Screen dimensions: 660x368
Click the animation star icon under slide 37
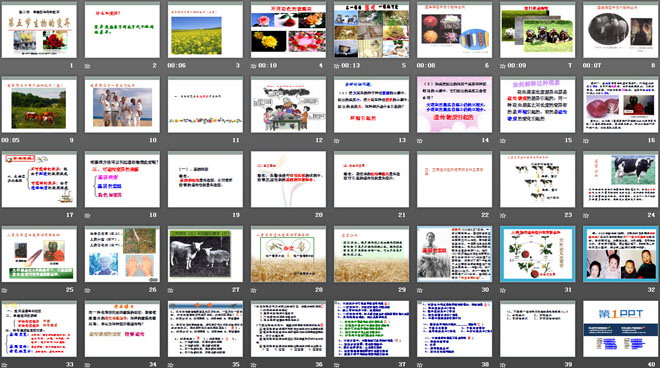pos(337,365)
